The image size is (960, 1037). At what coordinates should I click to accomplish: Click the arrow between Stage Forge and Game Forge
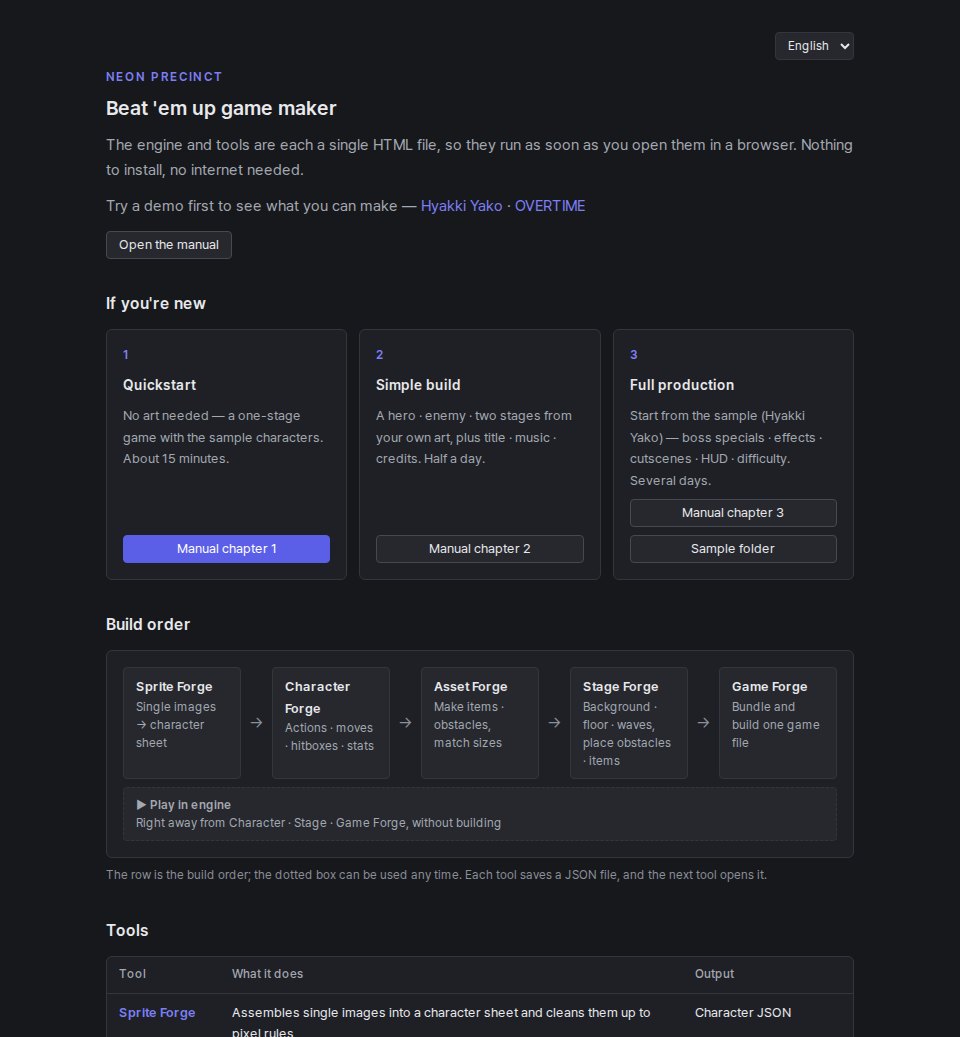703,723
